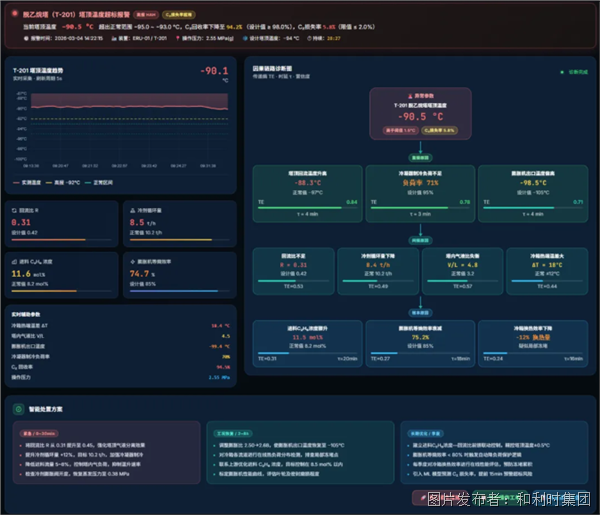The width and height of the screenshot is (600, 515).
Task: Toggle the red measured temperature legend item
Action: point(27,183)
